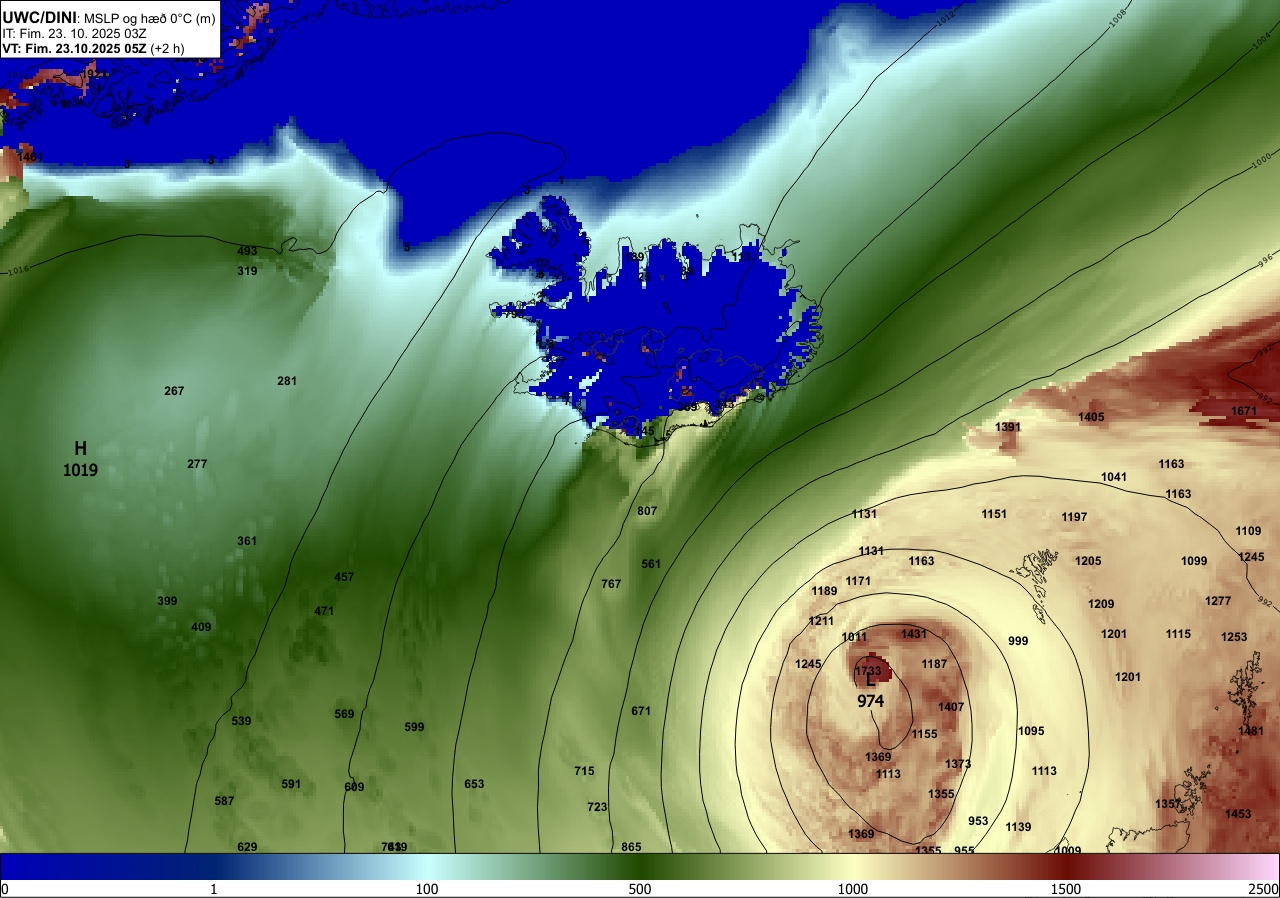Screen dimensions: 1280x898
Task: Click the "1431" height value
Action: (x=914, y=634)
